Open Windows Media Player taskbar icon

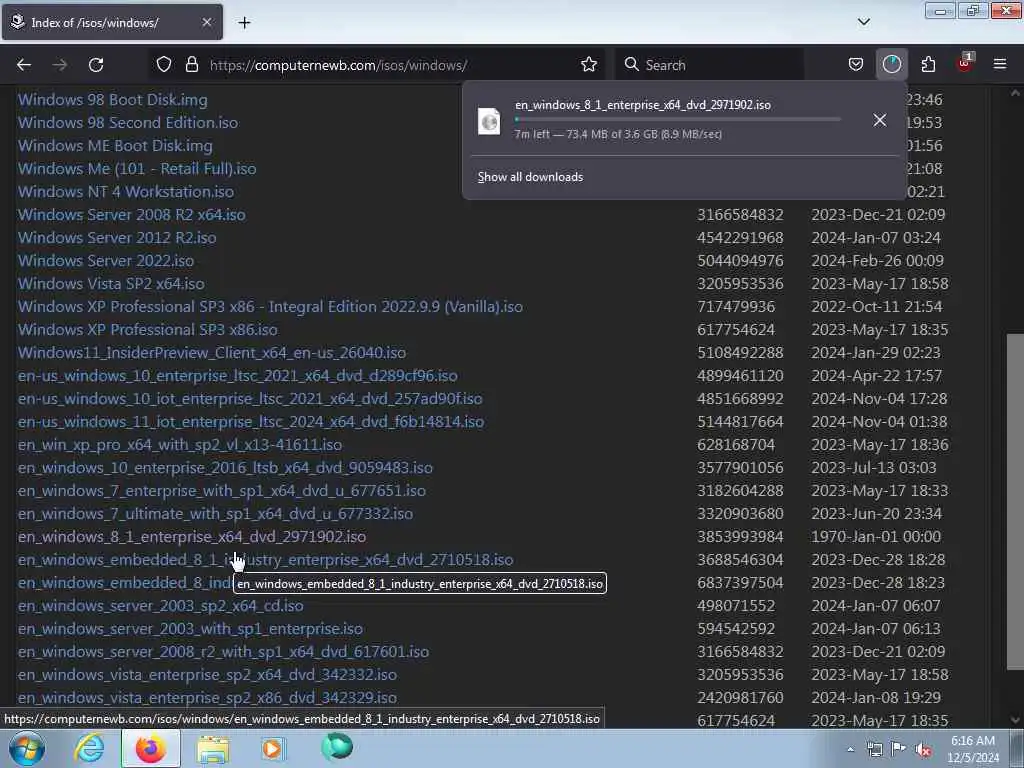273,749
